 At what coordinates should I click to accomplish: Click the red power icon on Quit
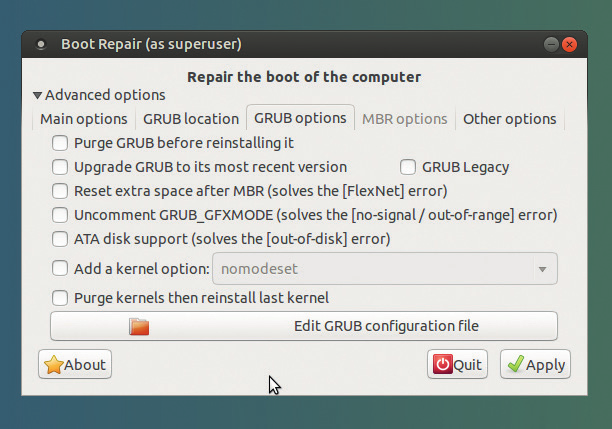point(443,364)
